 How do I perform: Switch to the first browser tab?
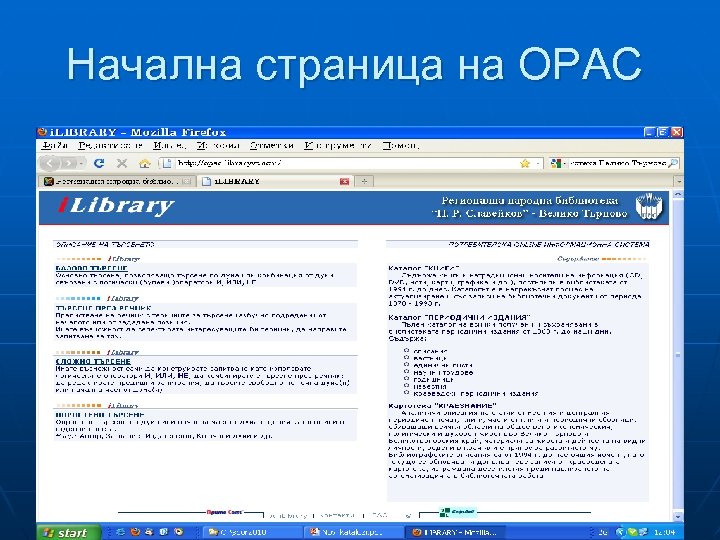[117, 181]
